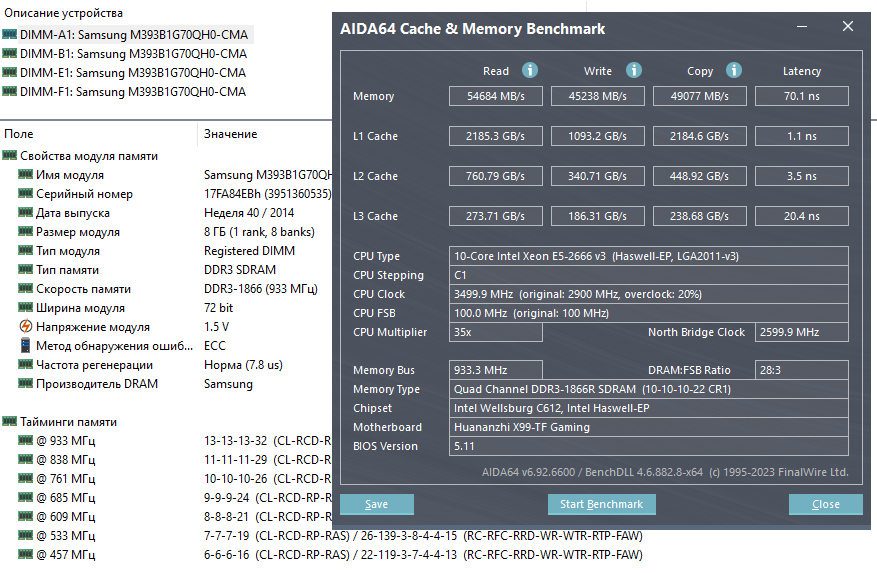
Task: Click the icon beside @ 838 МГц
Action: tap(26, 459)
